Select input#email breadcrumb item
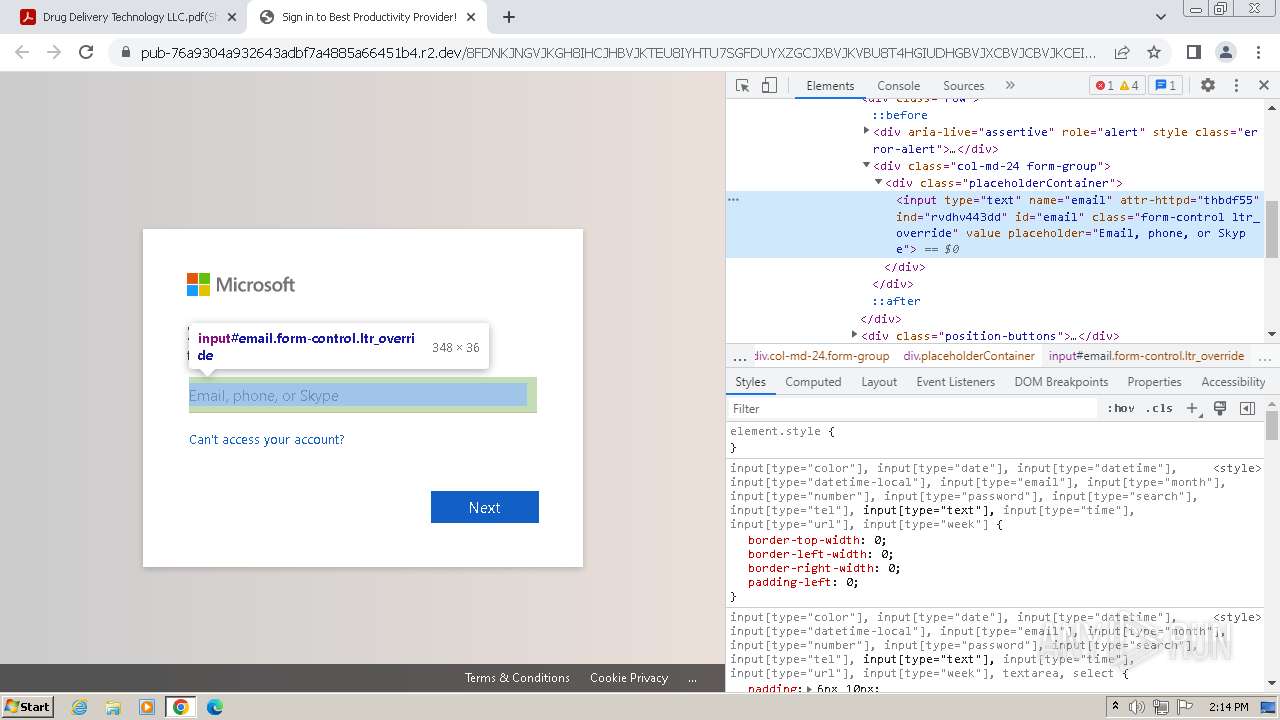Image resolution: width=1280 pixels, height=720 pixels. [x=1146, y=356]
